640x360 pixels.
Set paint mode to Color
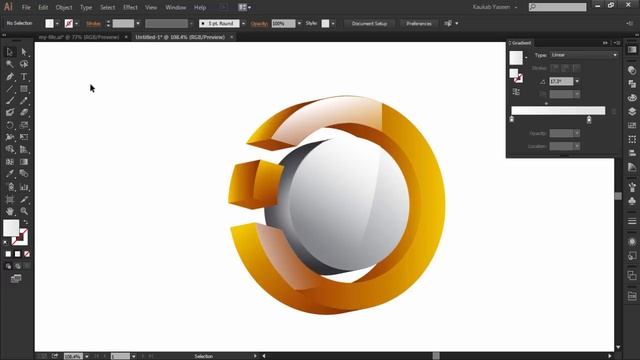[x=8, y=254]
